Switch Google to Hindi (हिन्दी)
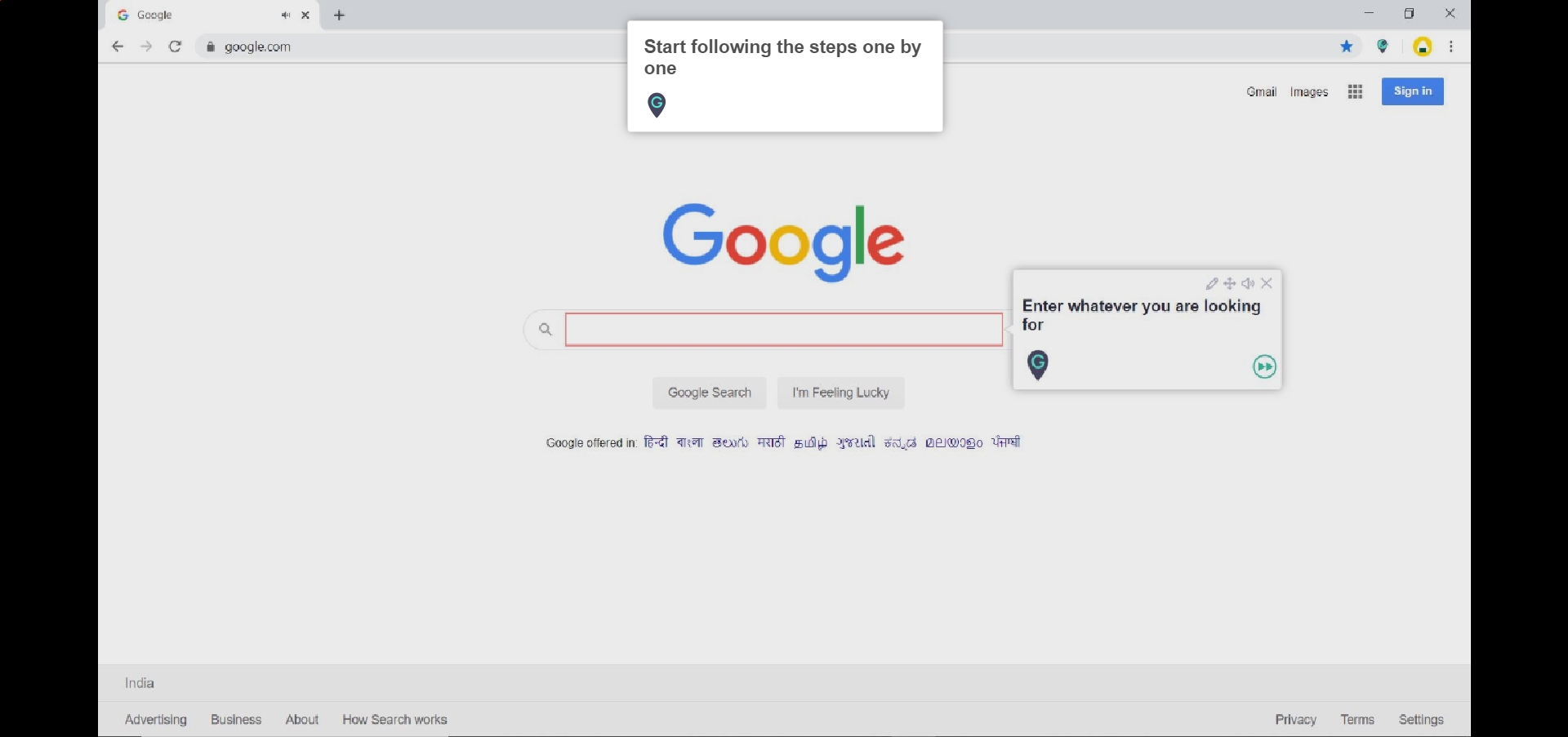Viewport: 1568px width, 737px height. click(x=657, y=442)
